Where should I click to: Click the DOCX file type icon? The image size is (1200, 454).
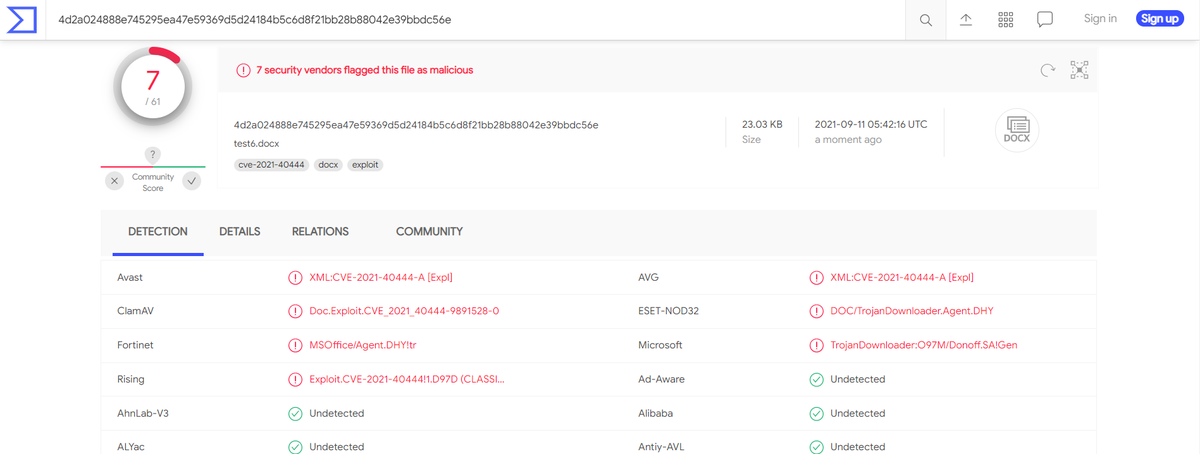[x=1017, y=130]
